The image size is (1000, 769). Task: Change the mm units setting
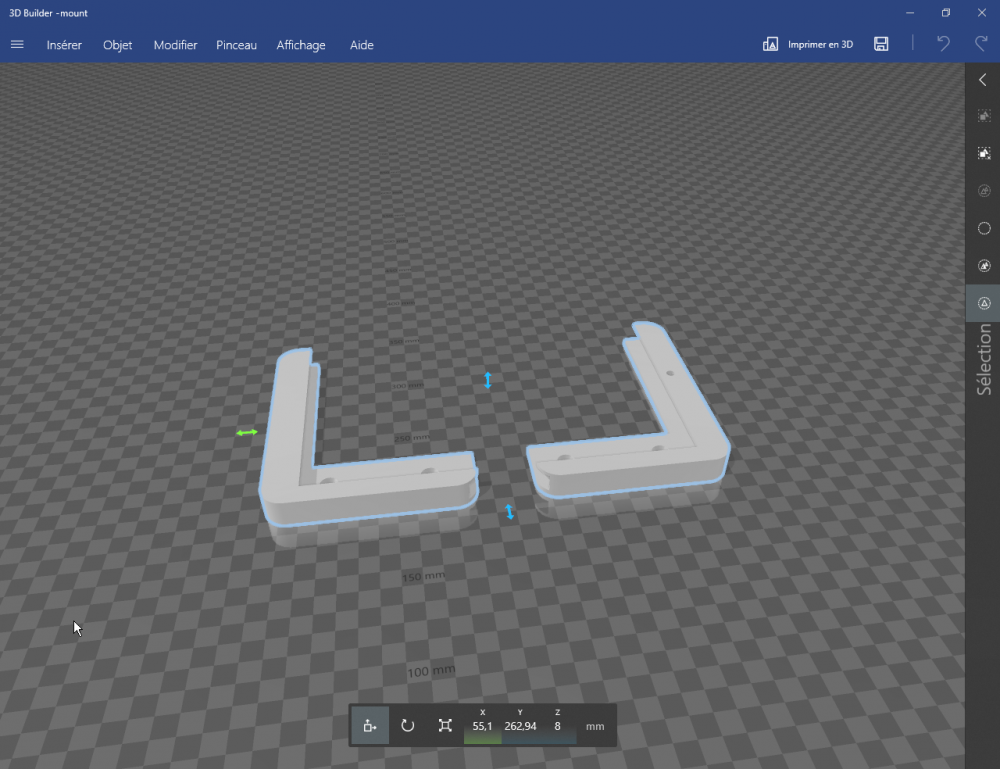[595, 726]
